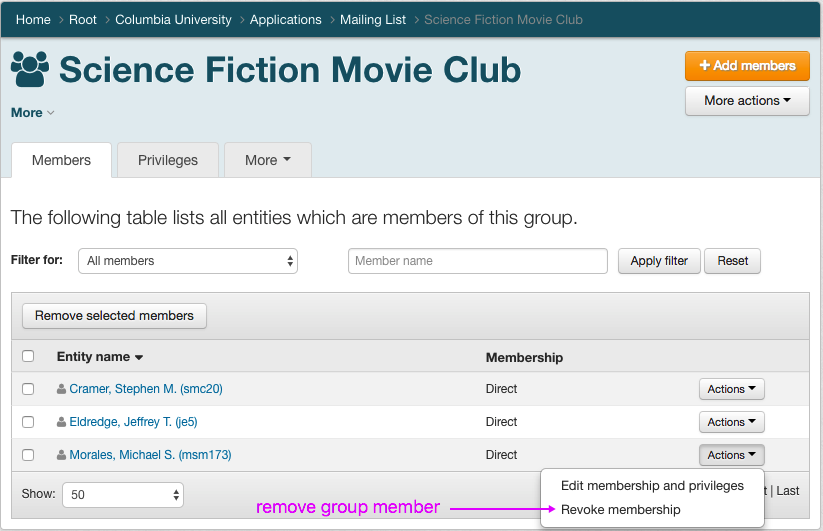The height and width of the screenshot is (531, 823).
Task: Click the Science Fiction Movie Club breadcrumb text
Action: pyautogui.click(x=503, y=19)
